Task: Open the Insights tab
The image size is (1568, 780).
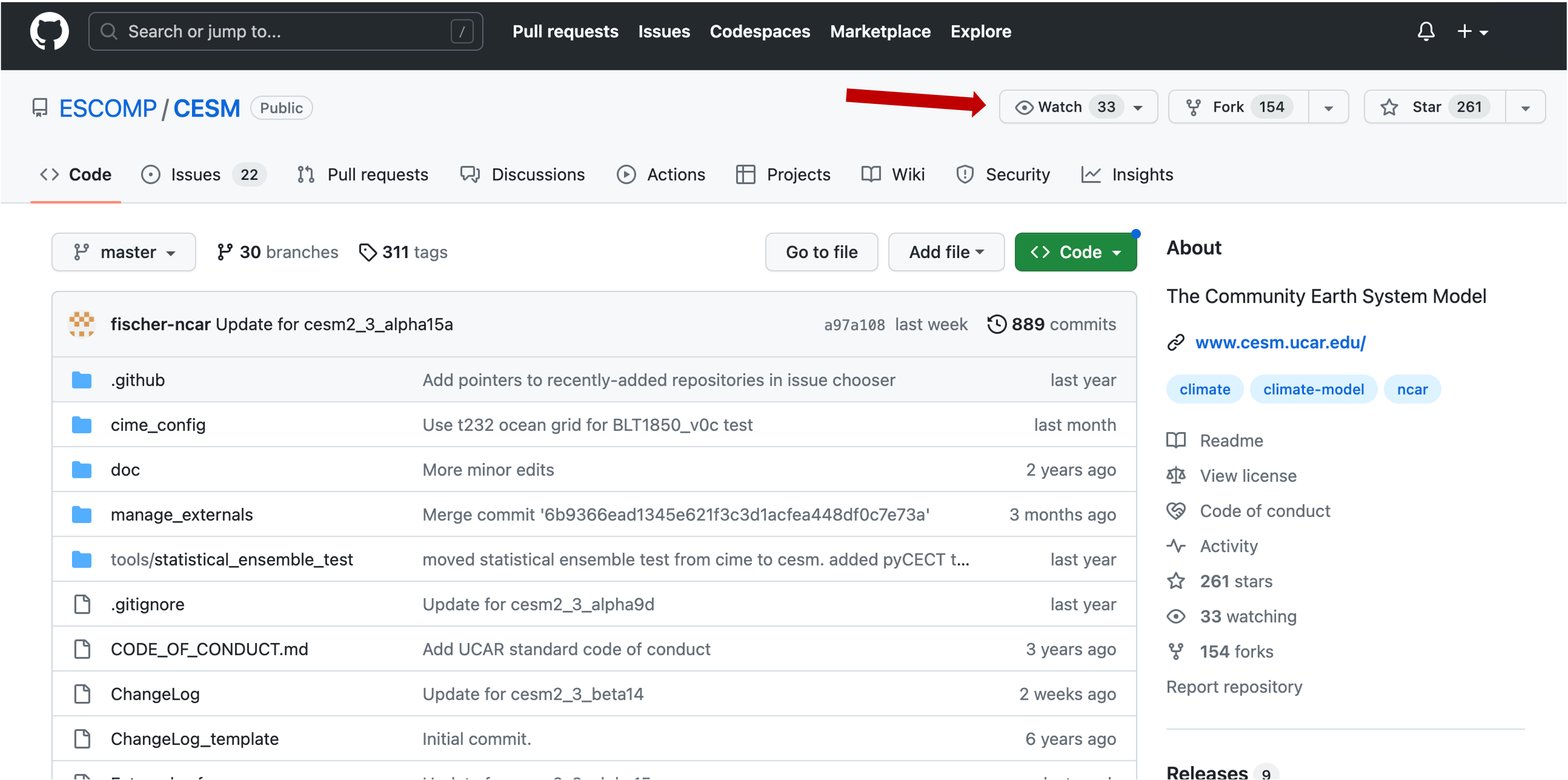Action: click(1126, 174)
